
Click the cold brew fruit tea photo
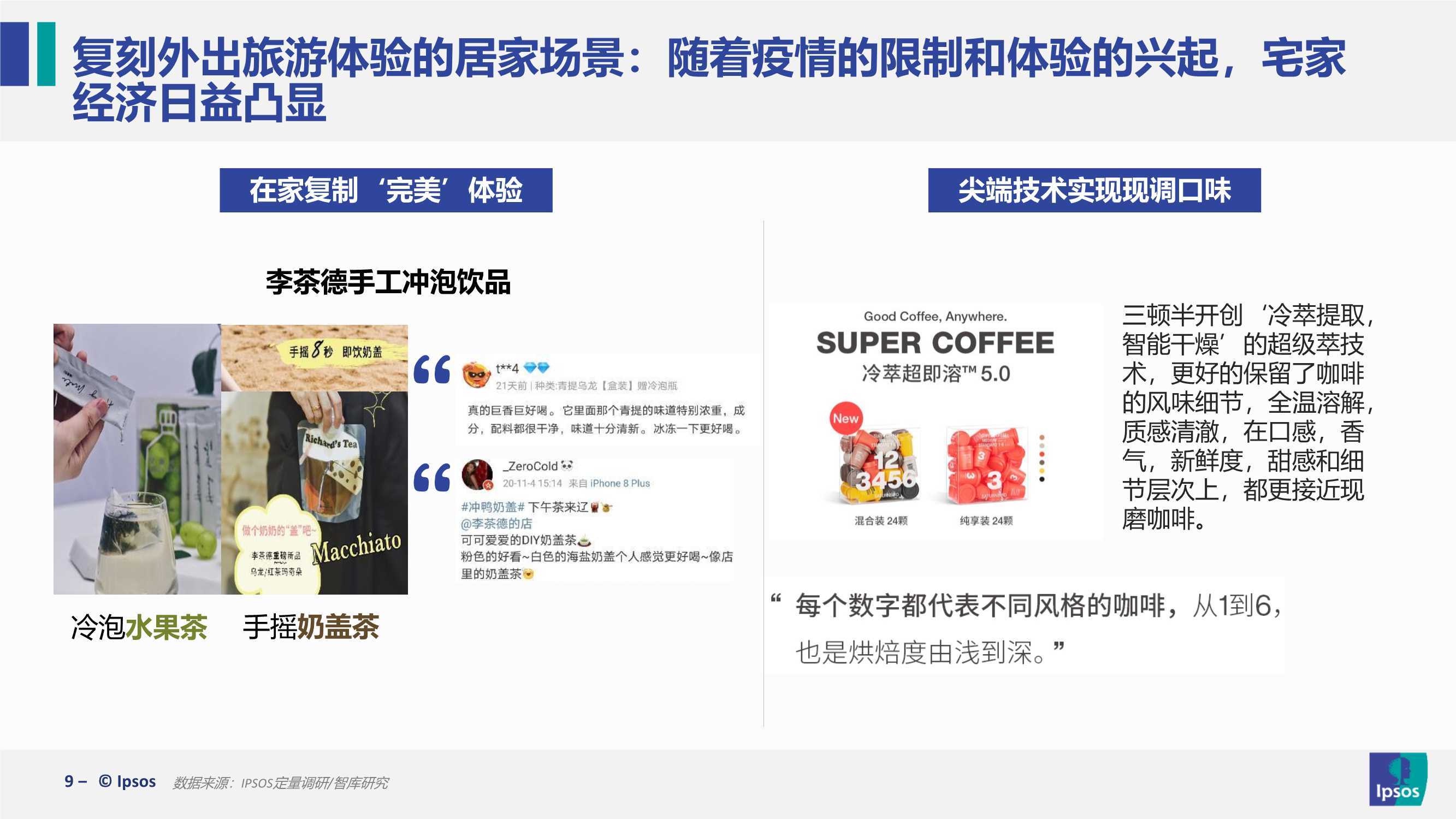[137, 459]
